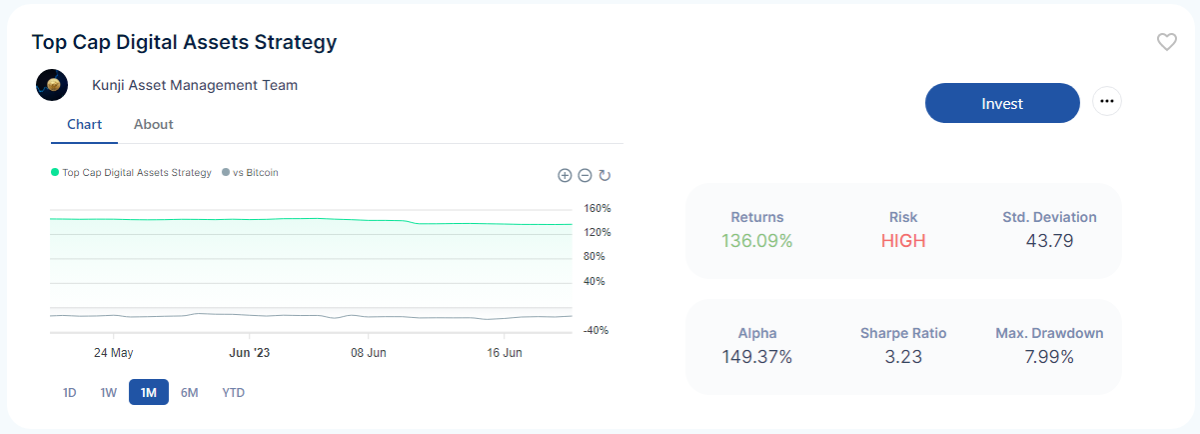Viewport: 1200px width, 434px height.
Task: Select the 1W time range
Action: pos(109,393)
